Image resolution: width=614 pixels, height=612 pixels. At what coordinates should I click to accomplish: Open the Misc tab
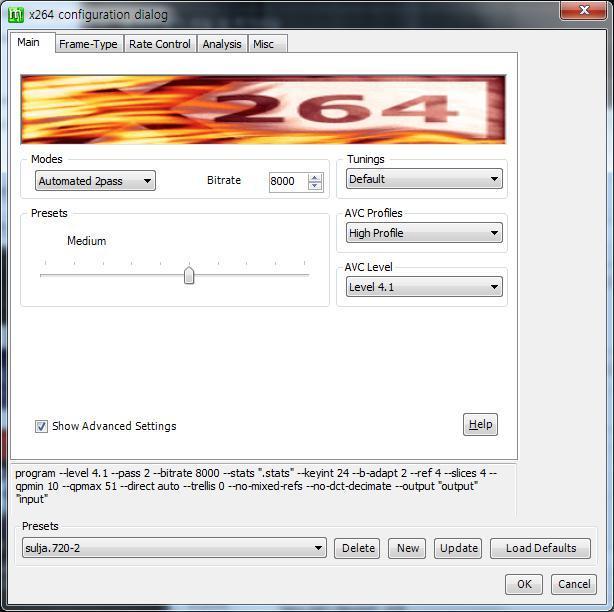point(267,44)
